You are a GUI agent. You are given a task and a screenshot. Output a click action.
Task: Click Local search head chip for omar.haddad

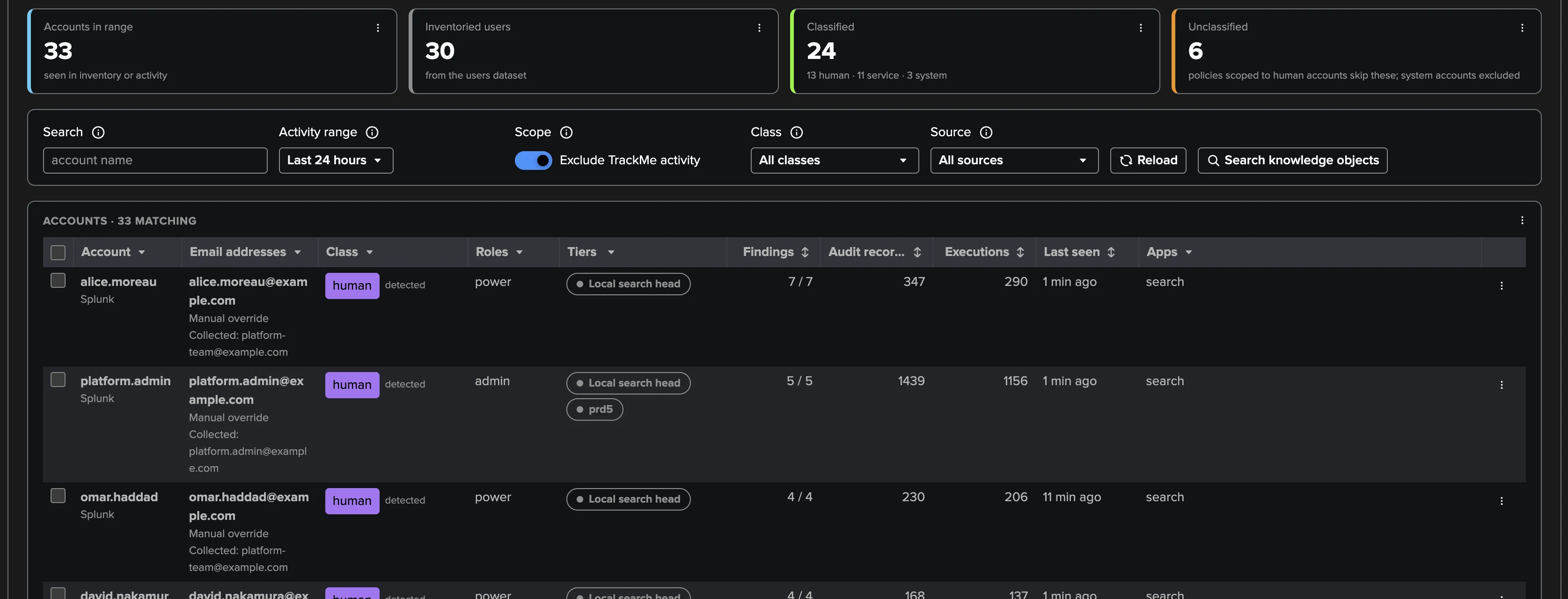628,499
